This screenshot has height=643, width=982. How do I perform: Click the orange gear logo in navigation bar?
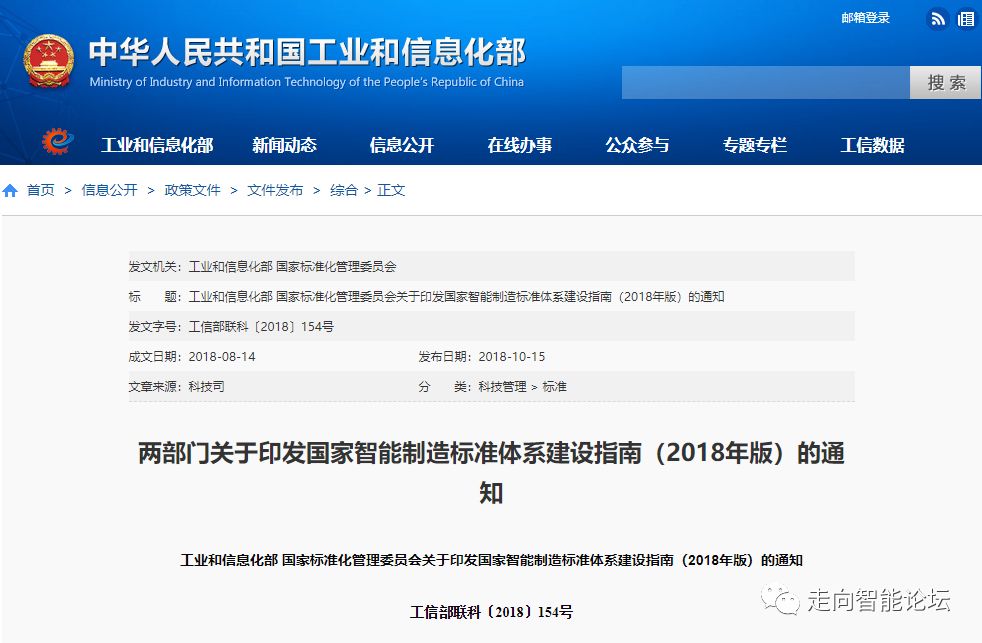click(58, 141)
